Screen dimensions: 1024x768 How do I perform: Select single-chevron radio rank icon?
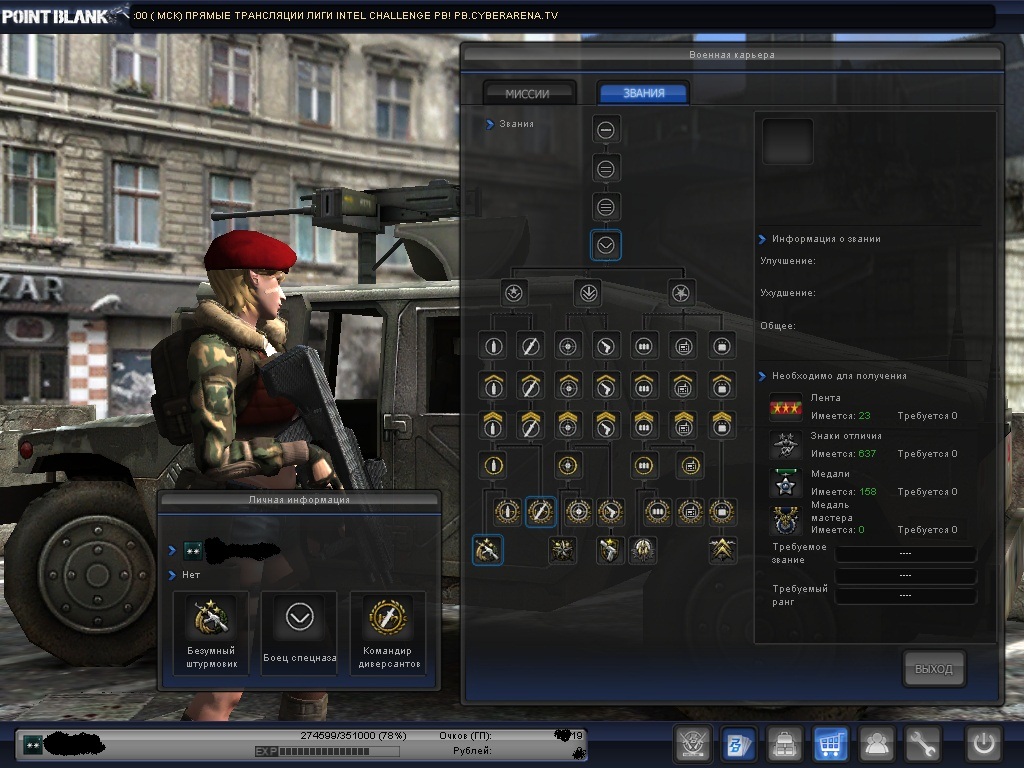click(x=683, y=385)
